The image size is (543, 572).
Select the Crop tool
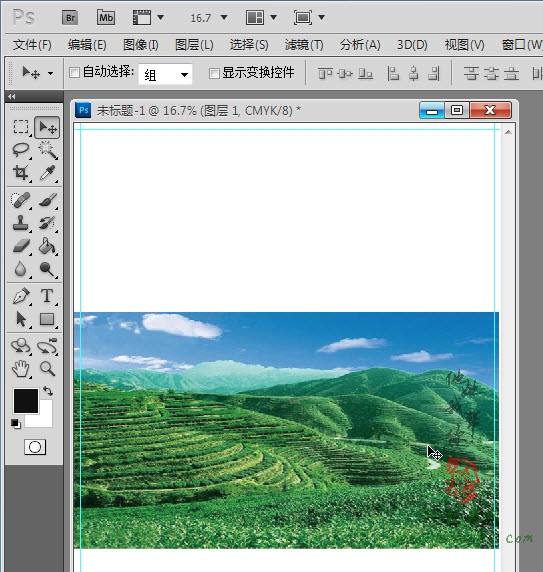coord(21,173)
